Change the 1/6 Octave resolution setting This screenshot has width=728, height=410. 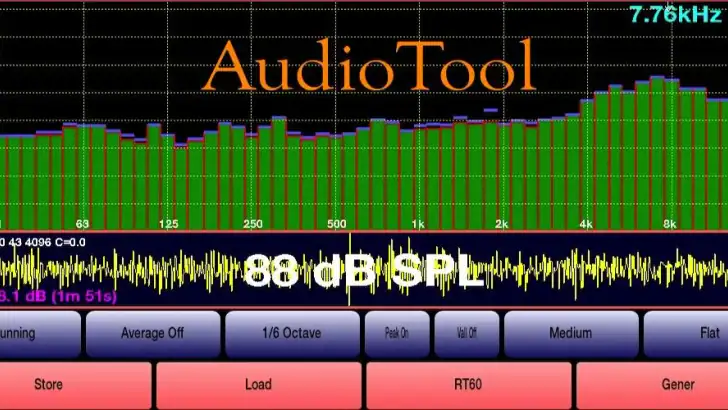[x=292, y=334]
